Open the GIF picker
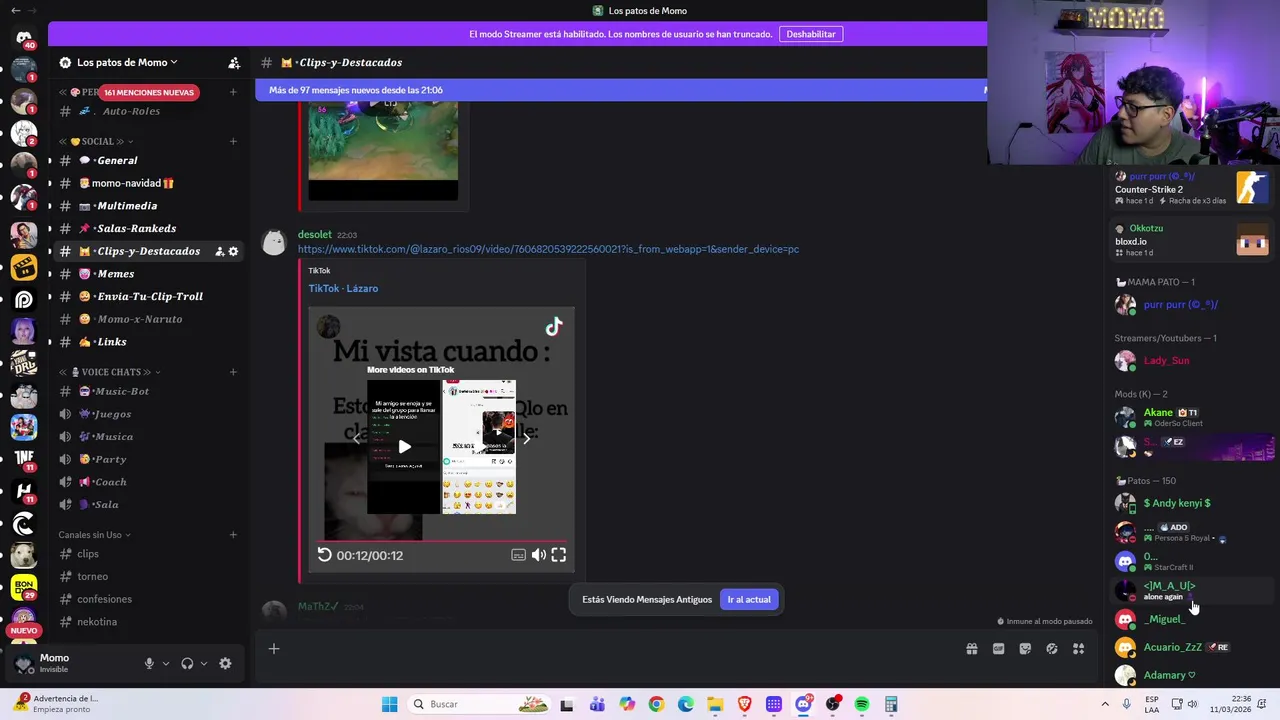The width and height of the screenshot is (1280, 720). [x=998, y=649]
